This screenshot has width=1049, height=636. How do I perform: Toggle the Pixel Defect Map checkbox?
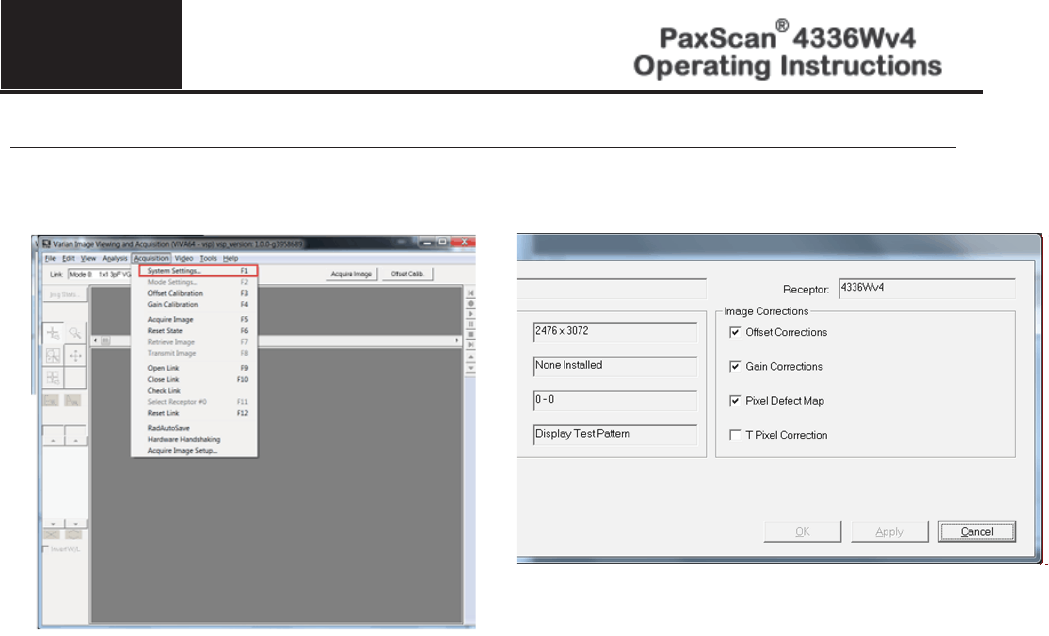(735, 401)
